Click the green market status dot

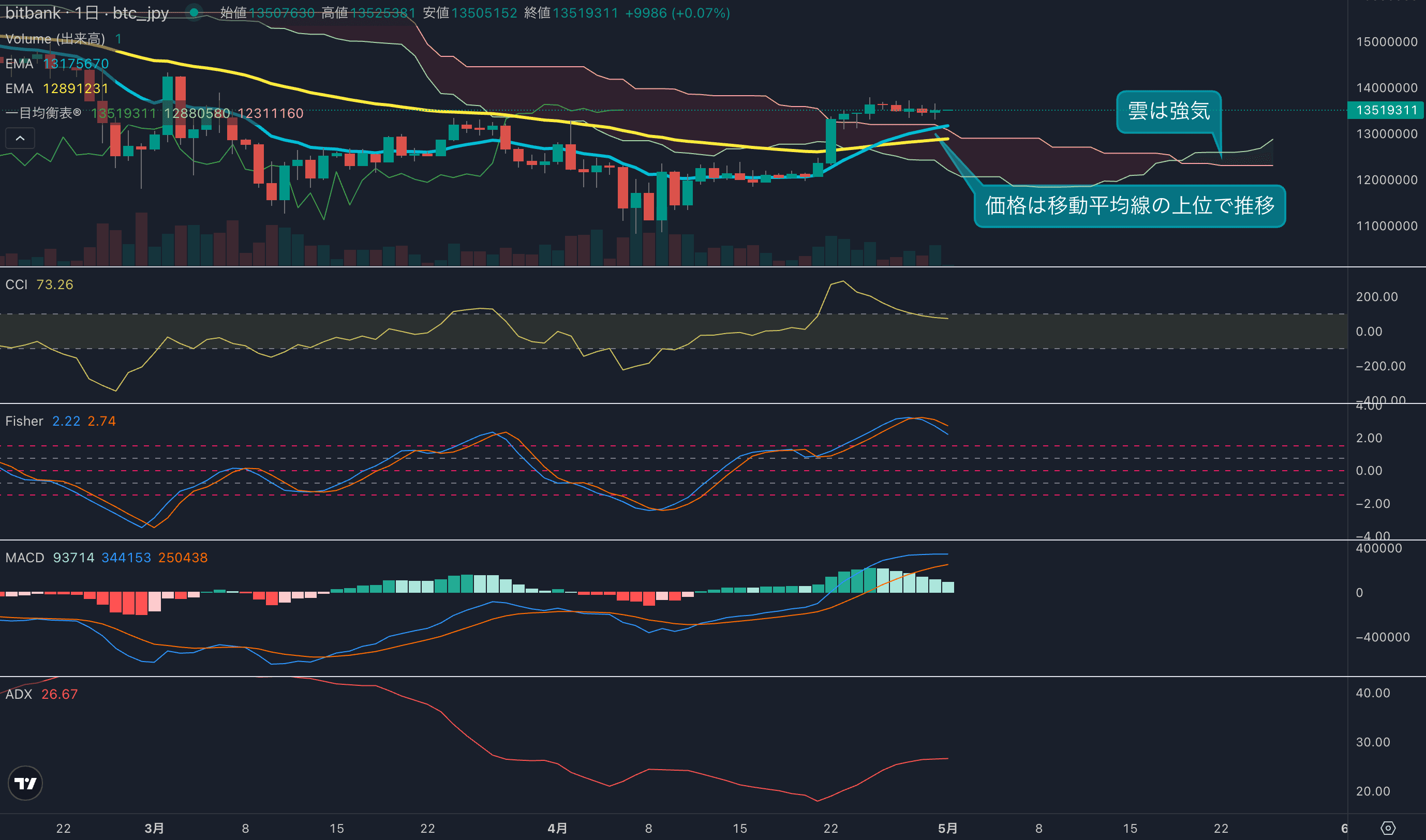point(194,12)
